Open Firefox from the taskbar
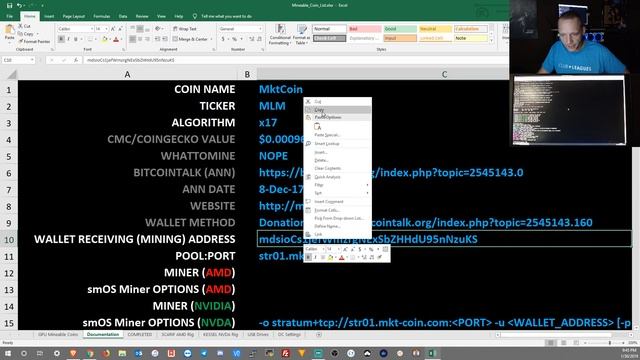640x360 pixels. [x=106, y=353]
